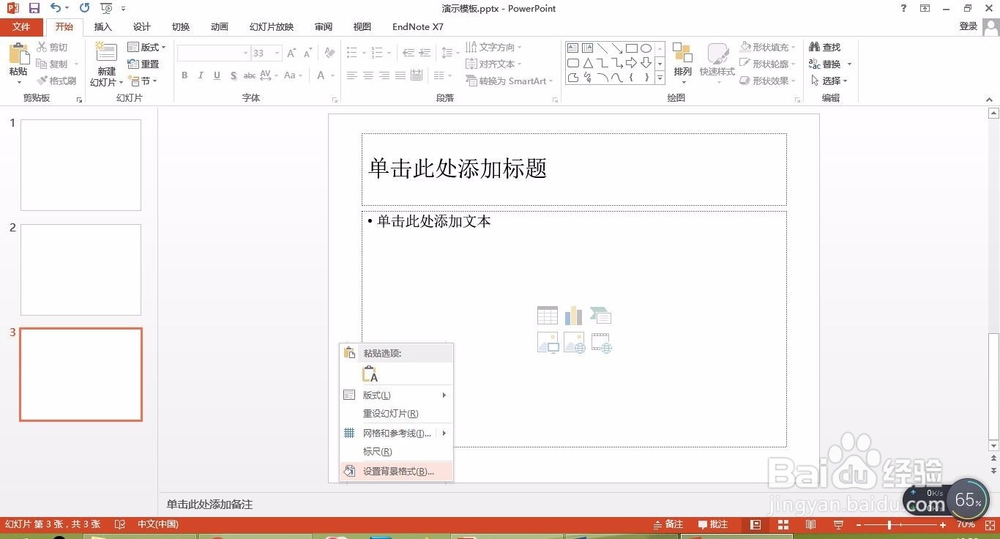This screenshot has height=539, width=1000.
Task: Switch to Slide Sorter view icon
Action: coord(783,524)
